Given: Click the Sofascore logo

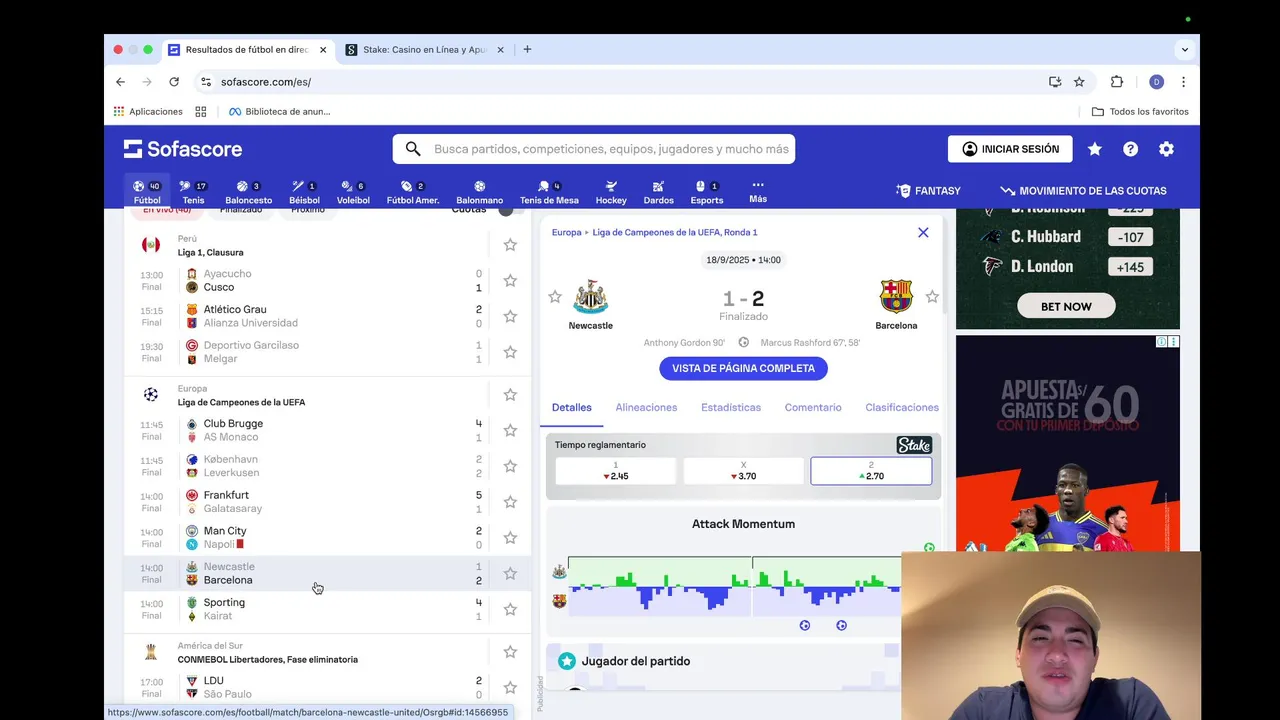Looking at the screenshot, I should coord(183,149).
